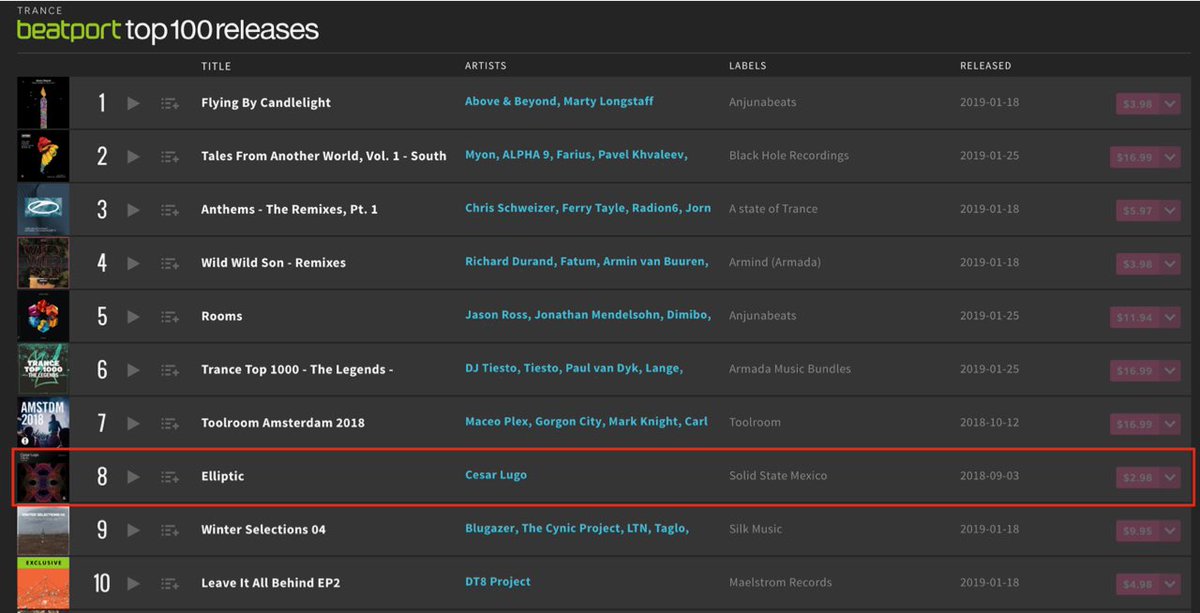This screenshot has height=613, width=1200.
Task: Buy Leave It All Behind EP2 for $4.98
Action: pyautogui.click(x=1138, y=584)
